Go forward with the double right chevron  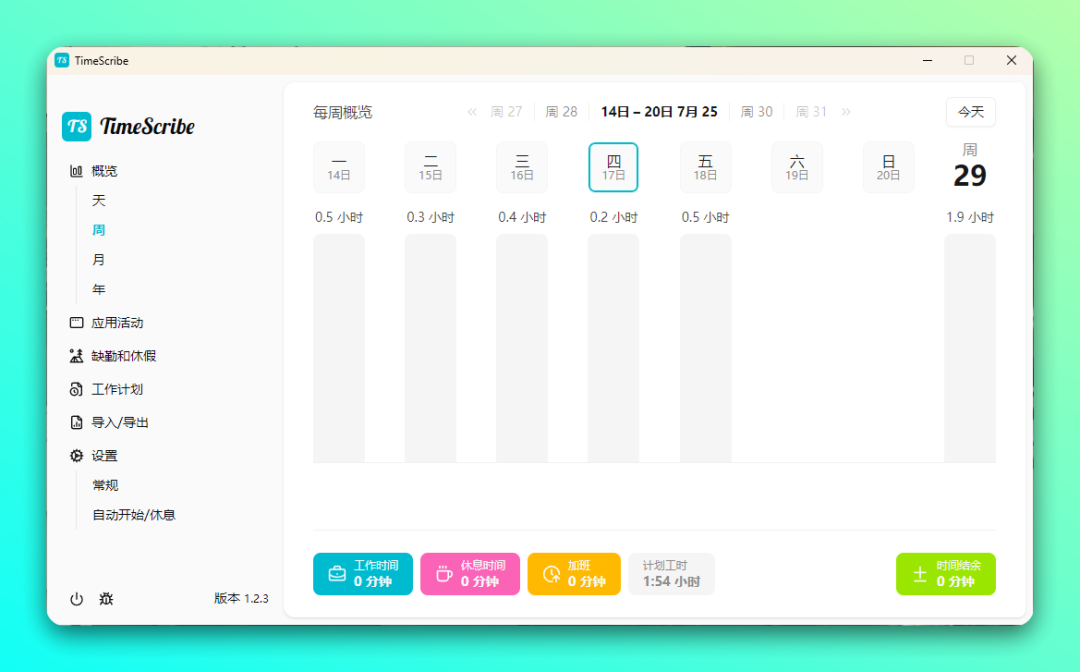(x=846, y=112)
